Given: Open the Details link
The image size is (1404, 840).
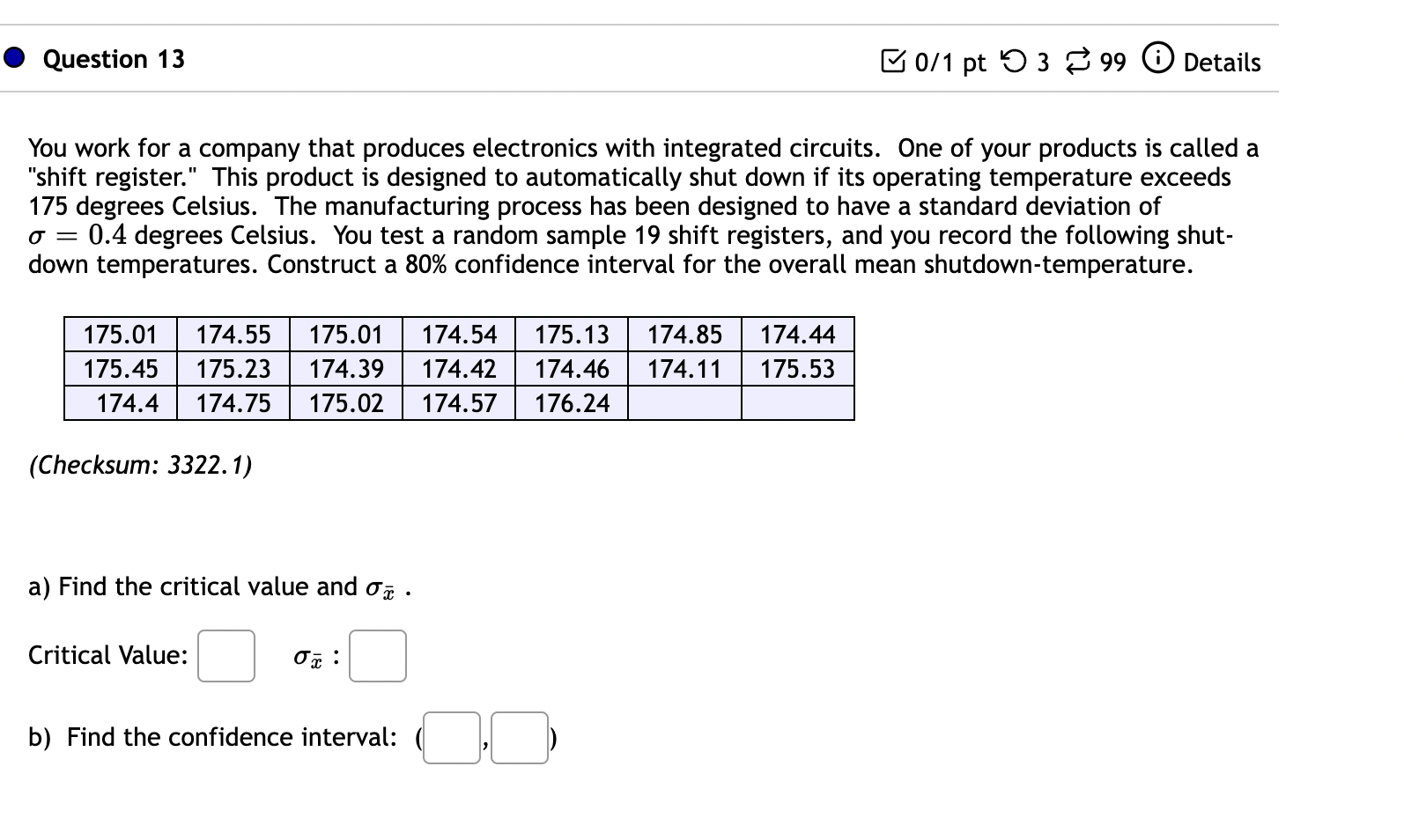Looking at the screenshot, I should 1222,63.
